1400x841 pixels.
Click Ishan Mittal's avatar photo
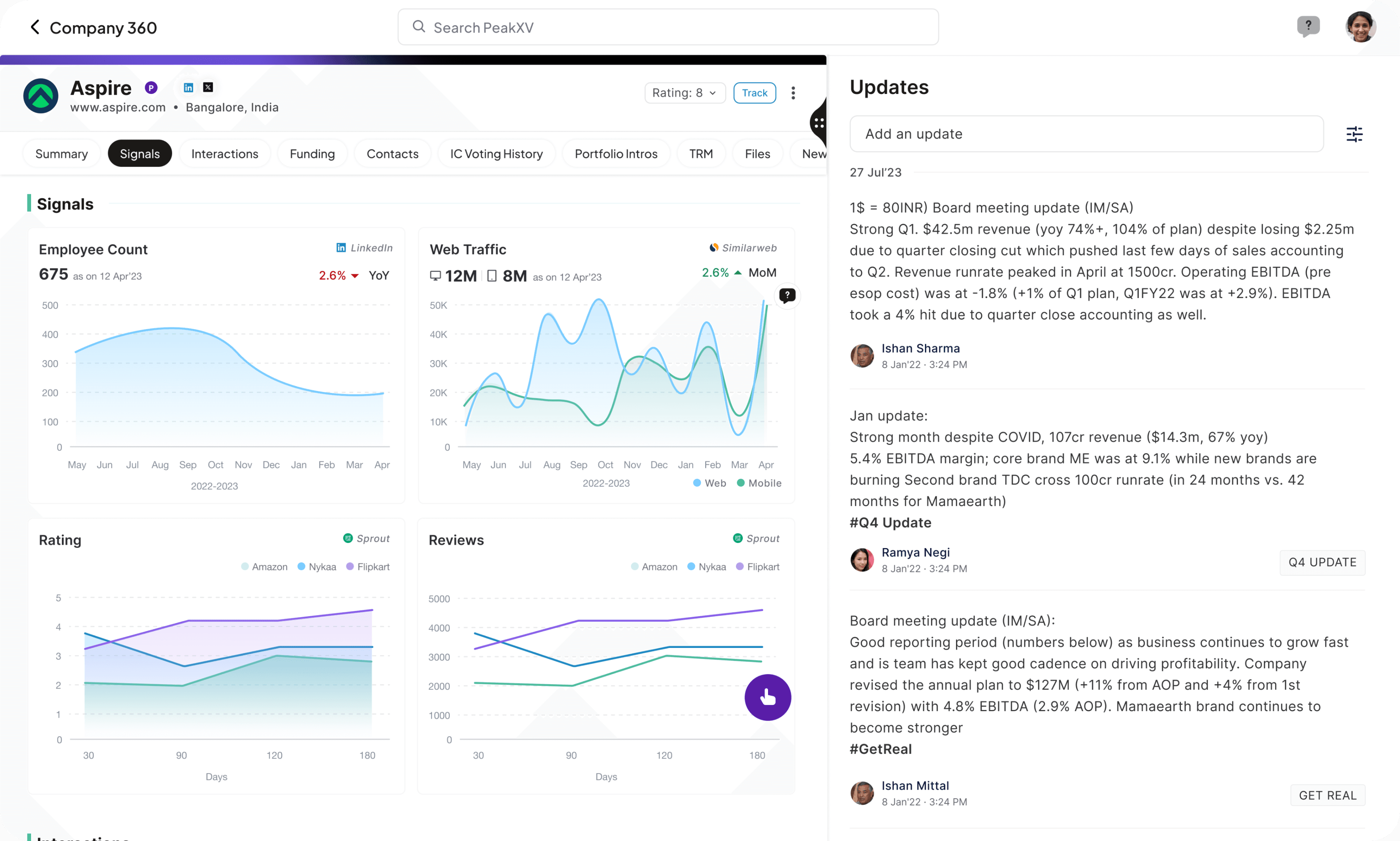coord(862,793)
